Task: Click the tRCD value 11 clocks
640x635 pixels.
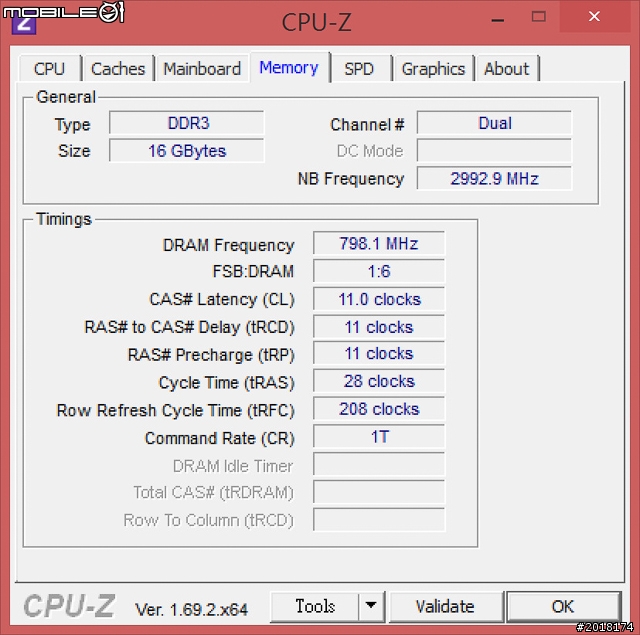Action: (379, 326)
